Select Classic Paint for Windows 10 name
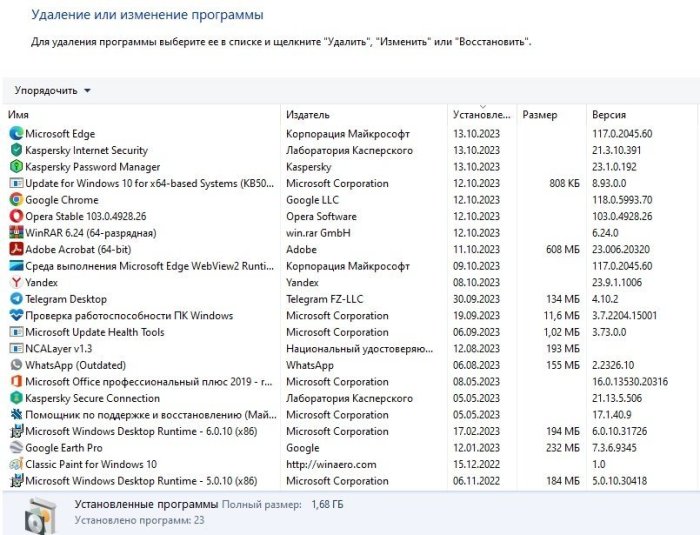The height and width of the screenshot is (535, 700). (91, 464)
